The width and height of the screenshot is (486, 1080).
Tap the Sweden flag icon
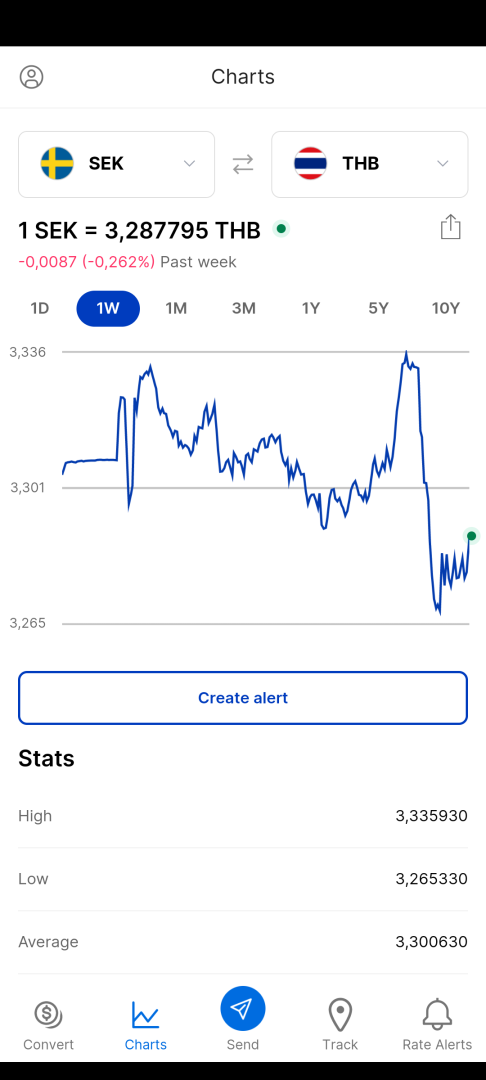click(57, 163)
